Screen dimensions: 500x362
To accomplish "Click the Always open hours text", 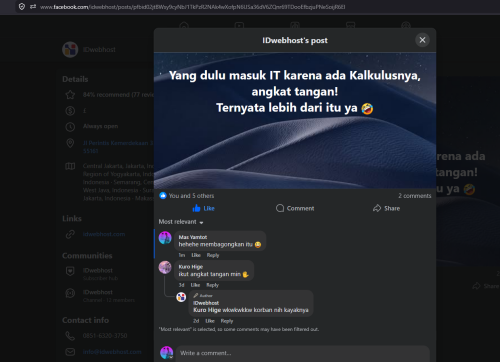I will pyautogui.click(x=100, y=126).
